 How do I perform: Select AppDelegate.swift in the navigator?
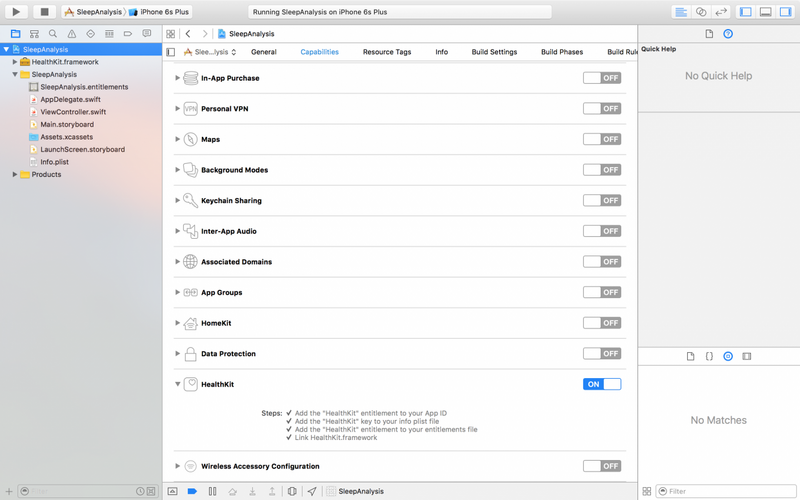pyautogui.click(x=70, y=99)
